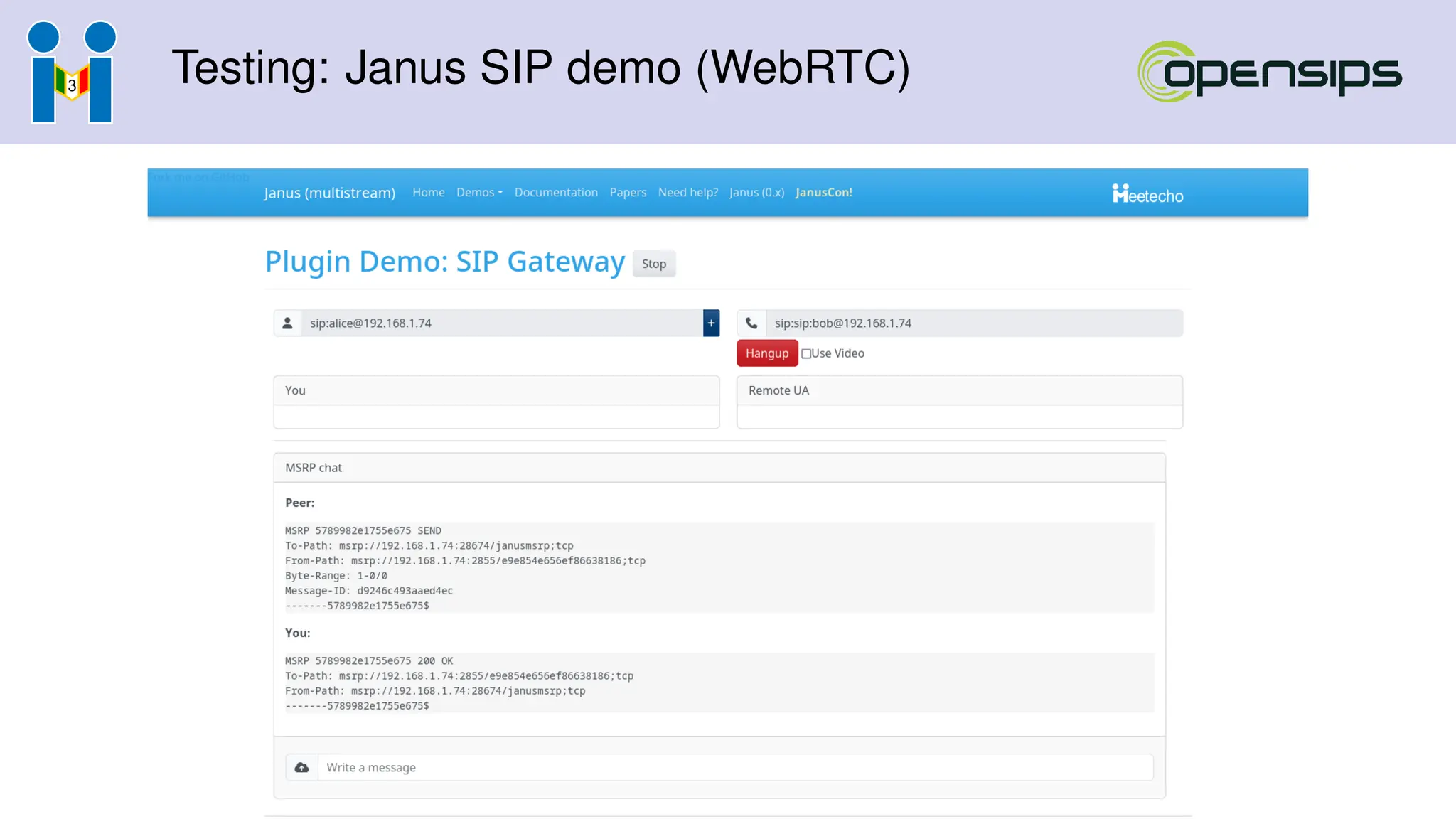Screen dimensions: 1456x819
Task: Enable the Use Video checkbox
Action: click(x=806, y=353)
